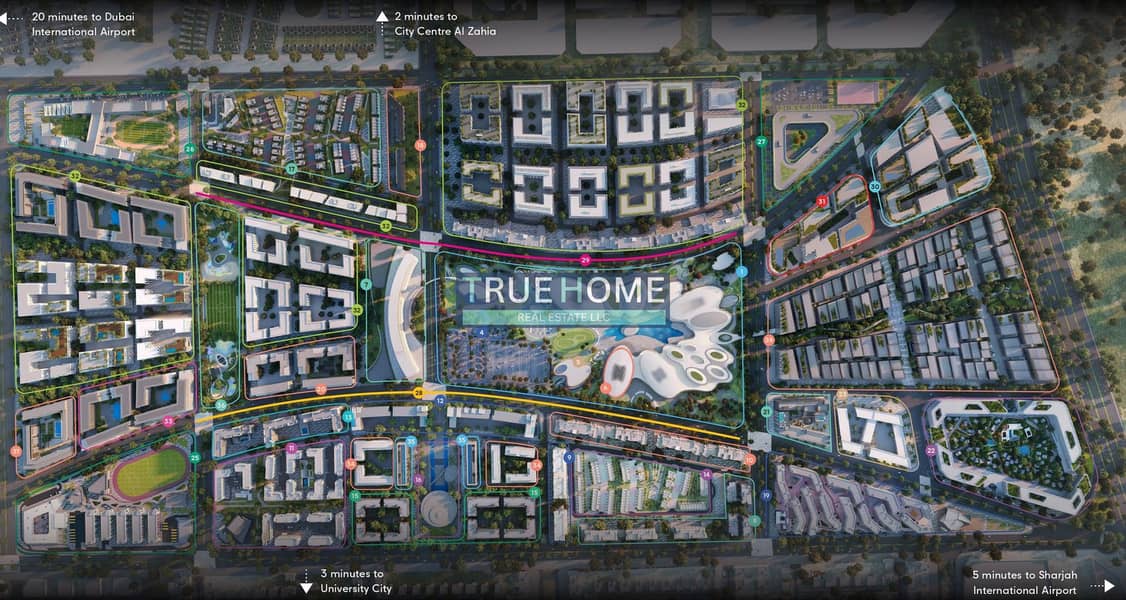Select the red number 31 zone marker
This screenshot has width=1126, height=600.
[x=822, y=202]
